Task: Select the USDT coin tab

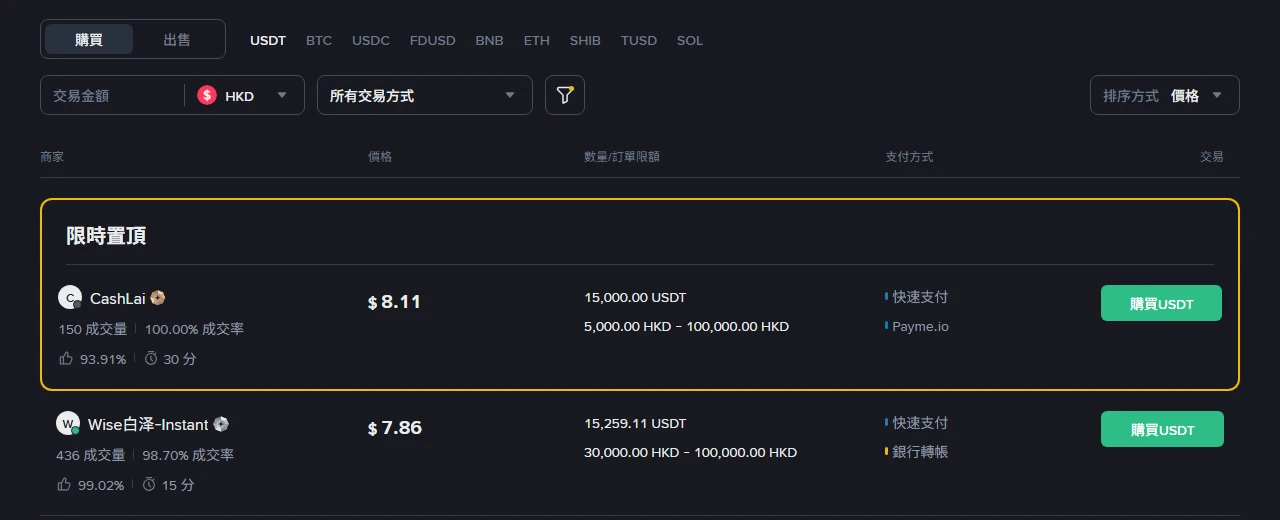Action: [x=268, y=41]
